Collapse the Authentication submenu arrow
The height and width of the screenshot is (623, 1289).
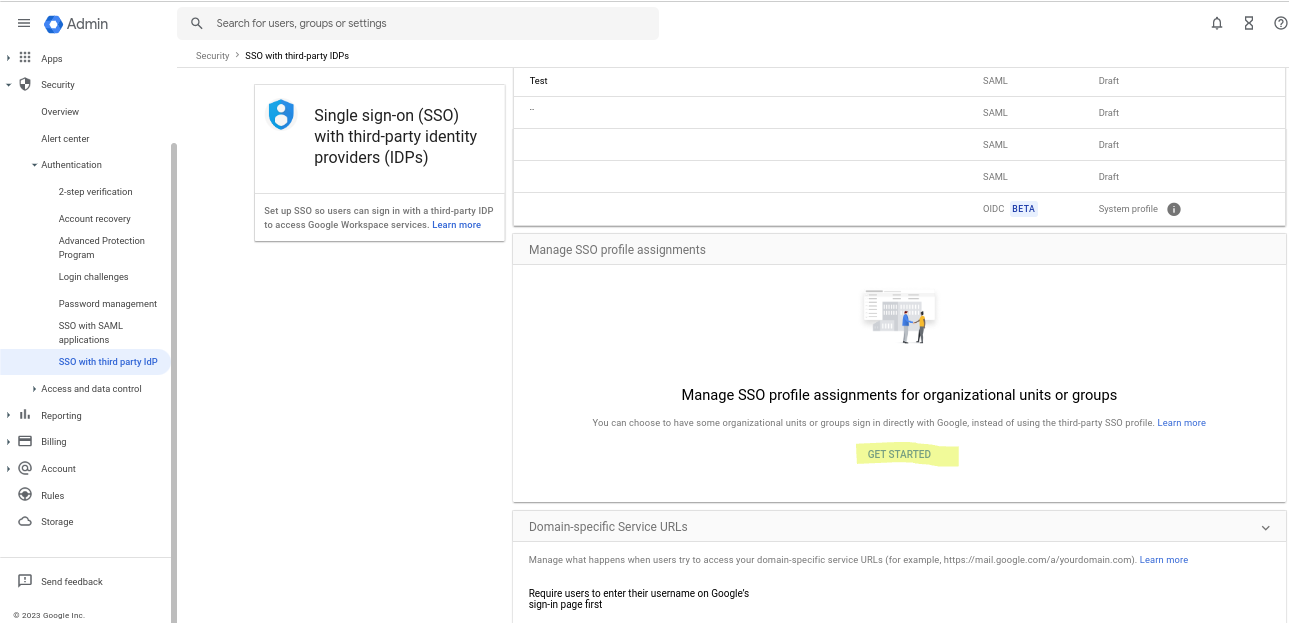[x=34, y=165]
